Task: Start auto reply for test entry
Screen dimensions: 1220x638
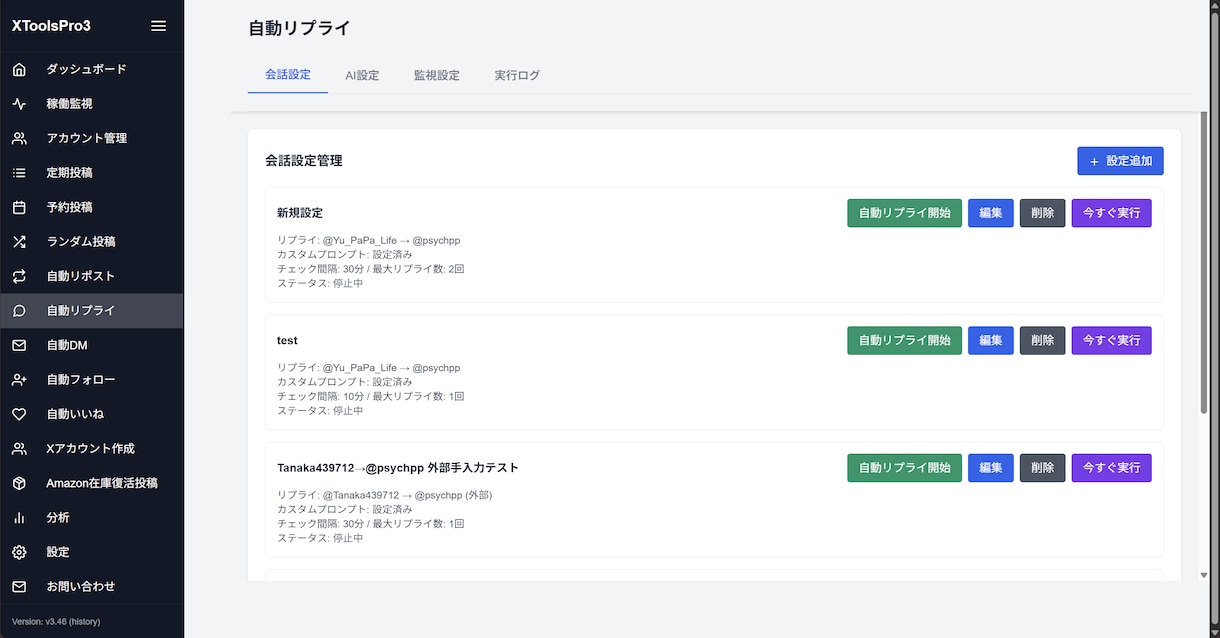Action: (x=904, y=340)
